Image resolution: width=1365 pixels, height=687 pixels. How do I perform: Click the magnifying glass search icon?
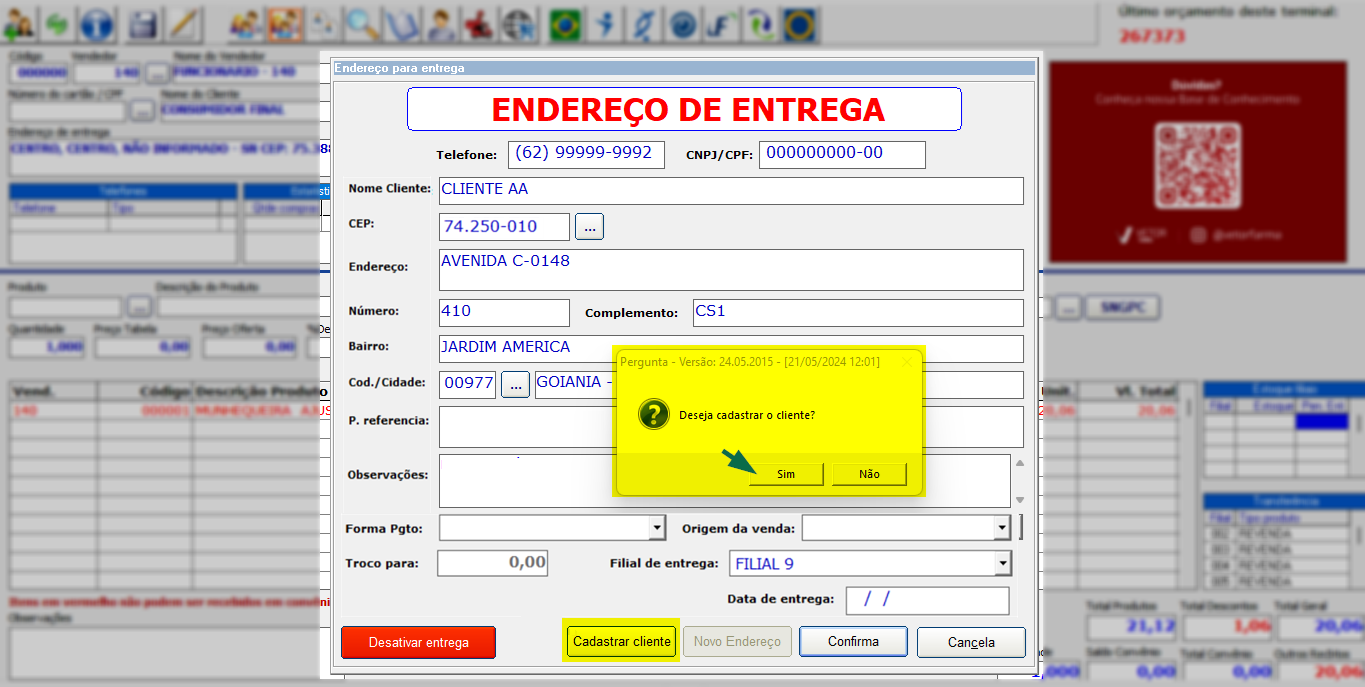click(362, 23)
